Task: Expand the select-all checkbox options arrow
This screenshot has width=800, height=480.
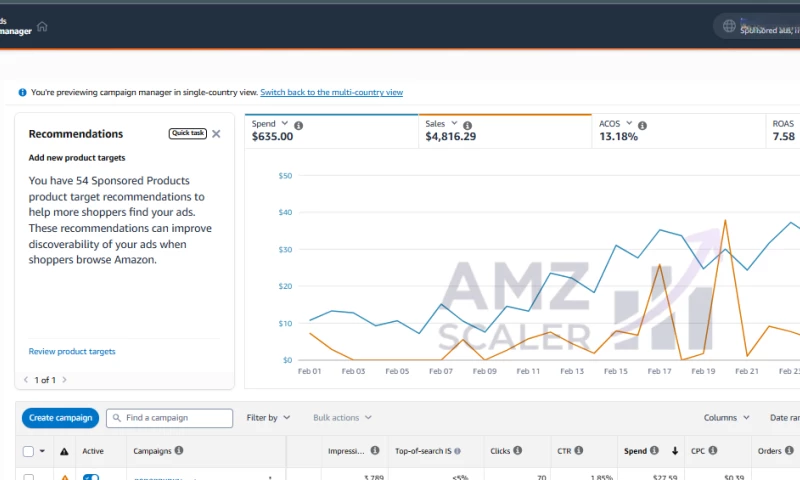Action: tap(42, 451)
